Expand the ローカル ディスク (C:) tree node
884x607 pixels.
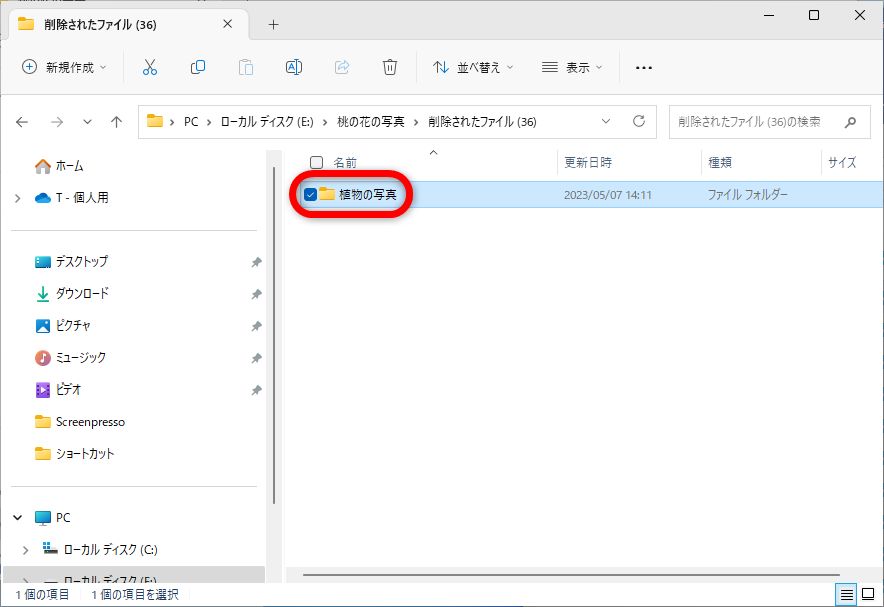click(x=24, y=550)
